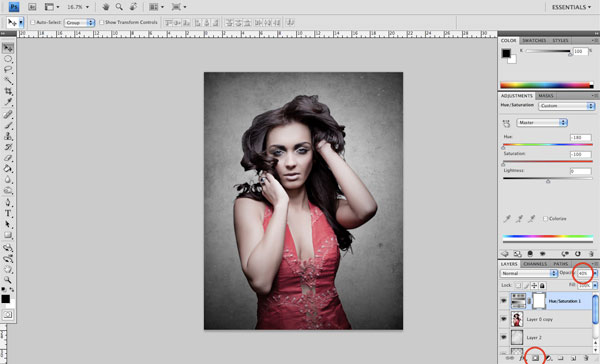Select the Paint Bucket tool
The height and width of the screenshot is (364, 600).
(x=8, y=168)
